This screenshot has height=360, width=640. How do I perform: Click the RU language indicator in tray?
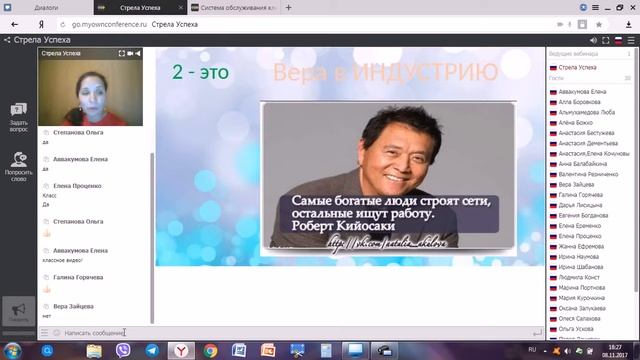pos(532,350)
